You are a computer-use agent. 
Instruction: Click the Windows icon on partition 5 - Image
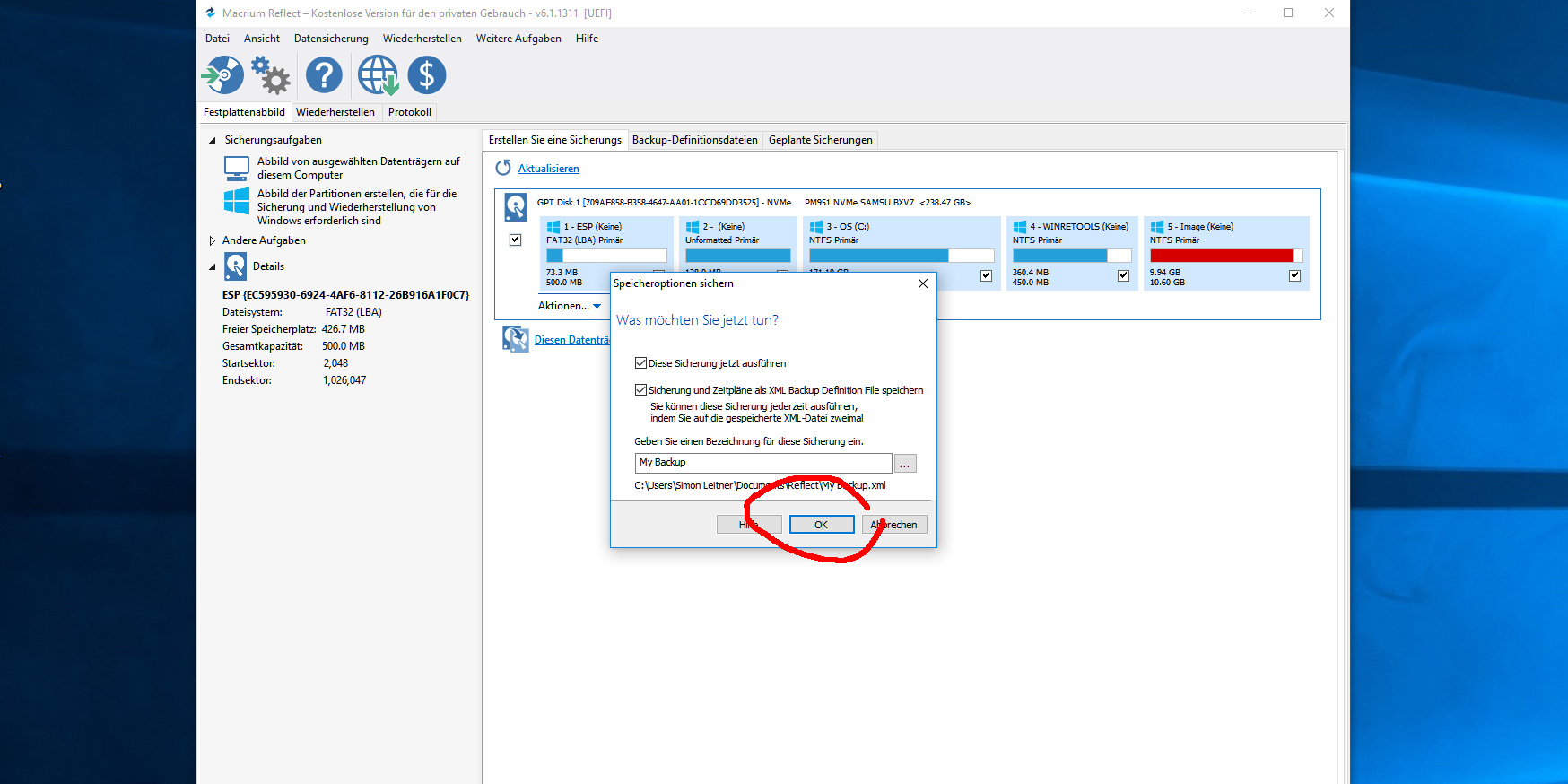coord(1157,227)
